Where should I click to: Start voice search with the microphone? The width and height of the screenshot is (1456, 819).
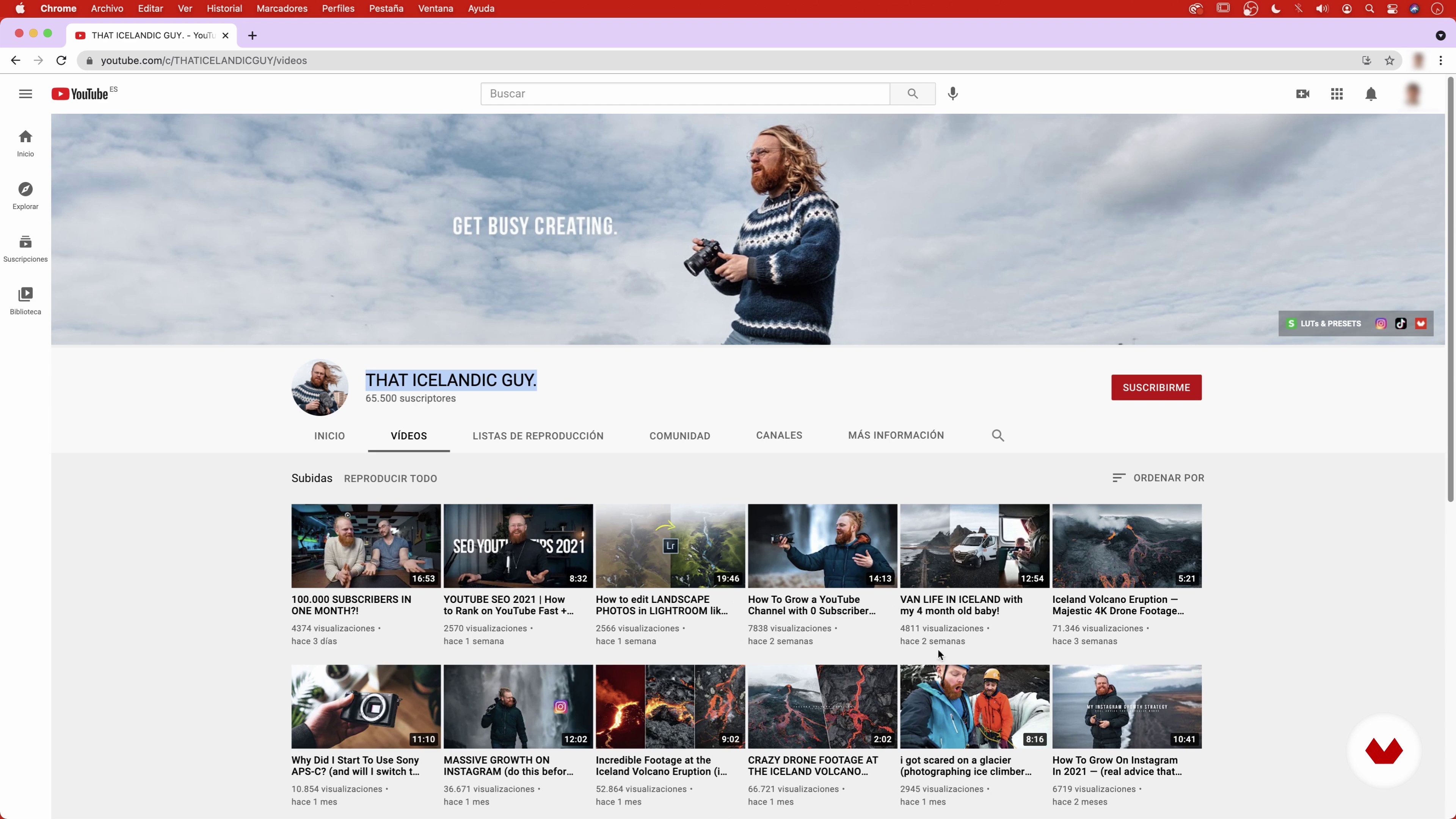click(953, 94)
